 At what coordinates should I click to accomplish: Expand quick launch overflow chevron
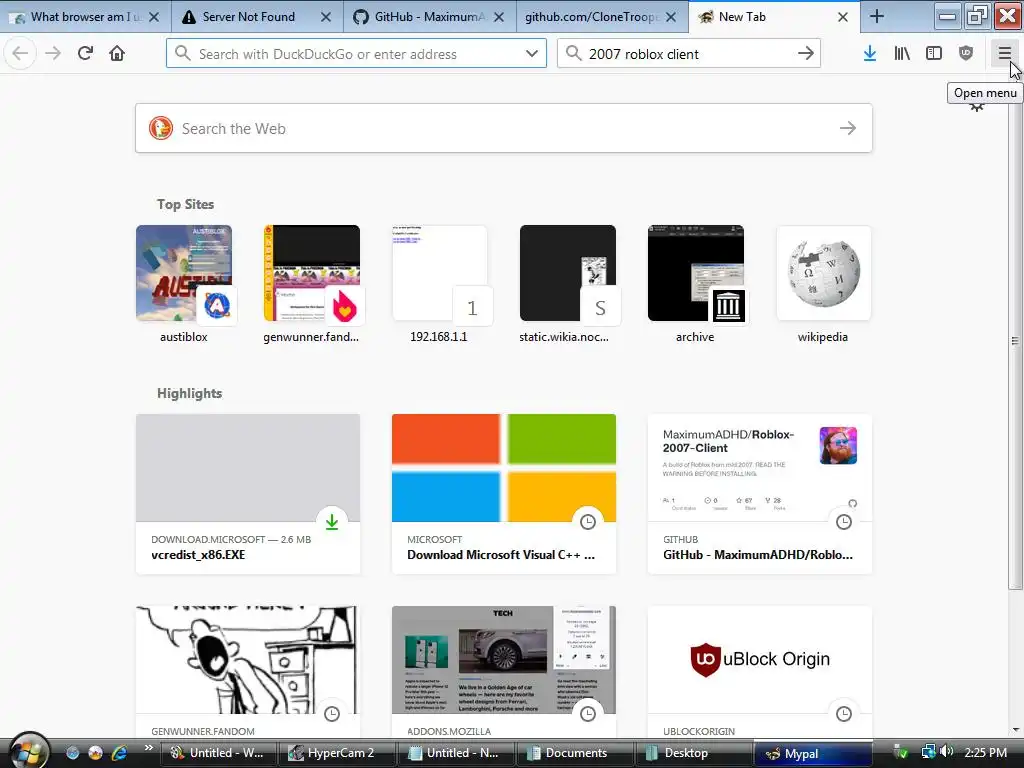pos(148,748)
